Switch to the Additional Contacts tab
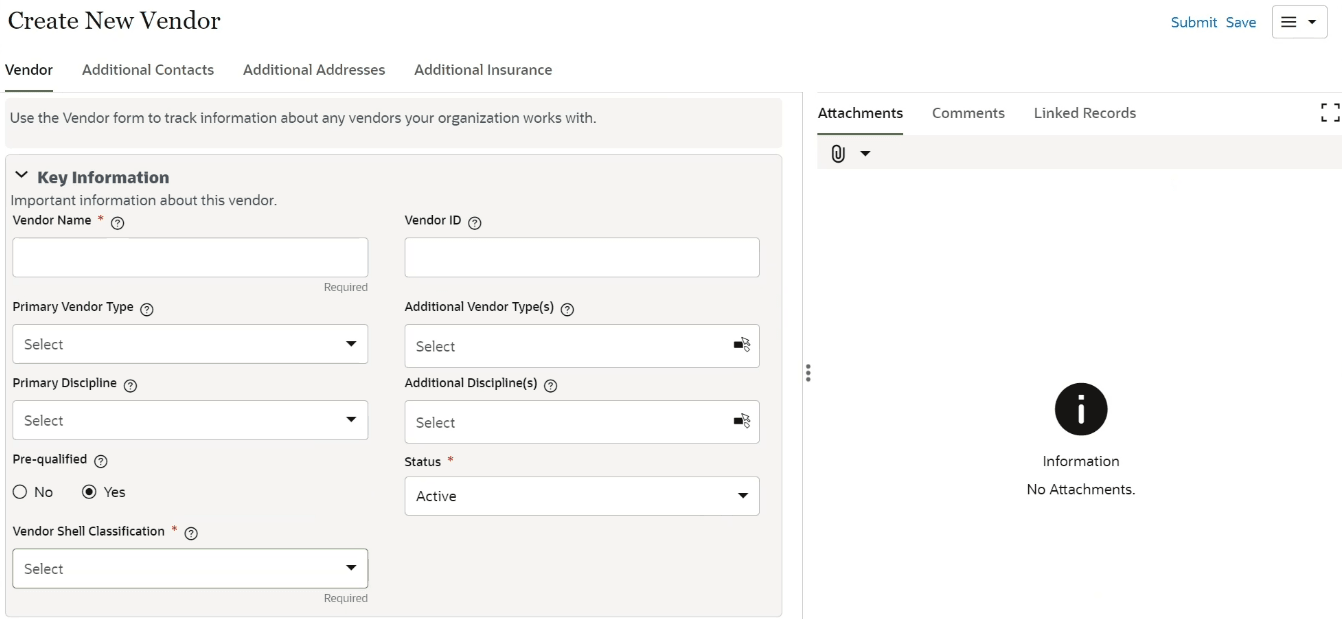This screenshot has height=619, width=1342. click(x=148, y=70)
